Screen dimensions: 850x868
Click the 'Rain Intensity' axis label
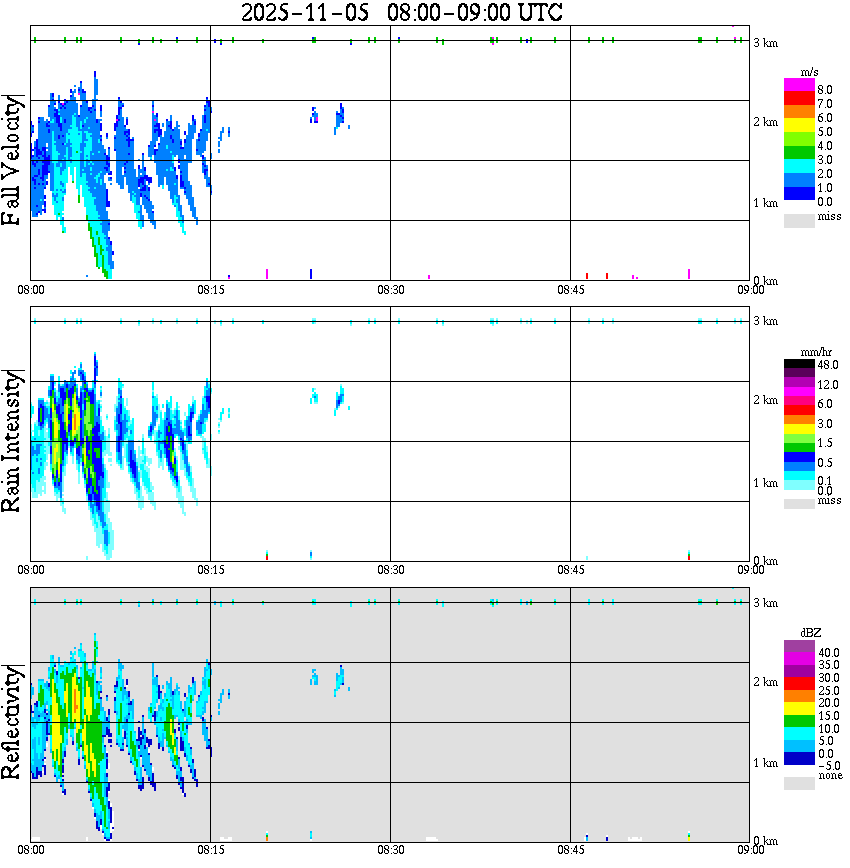[x=13, y=441]
